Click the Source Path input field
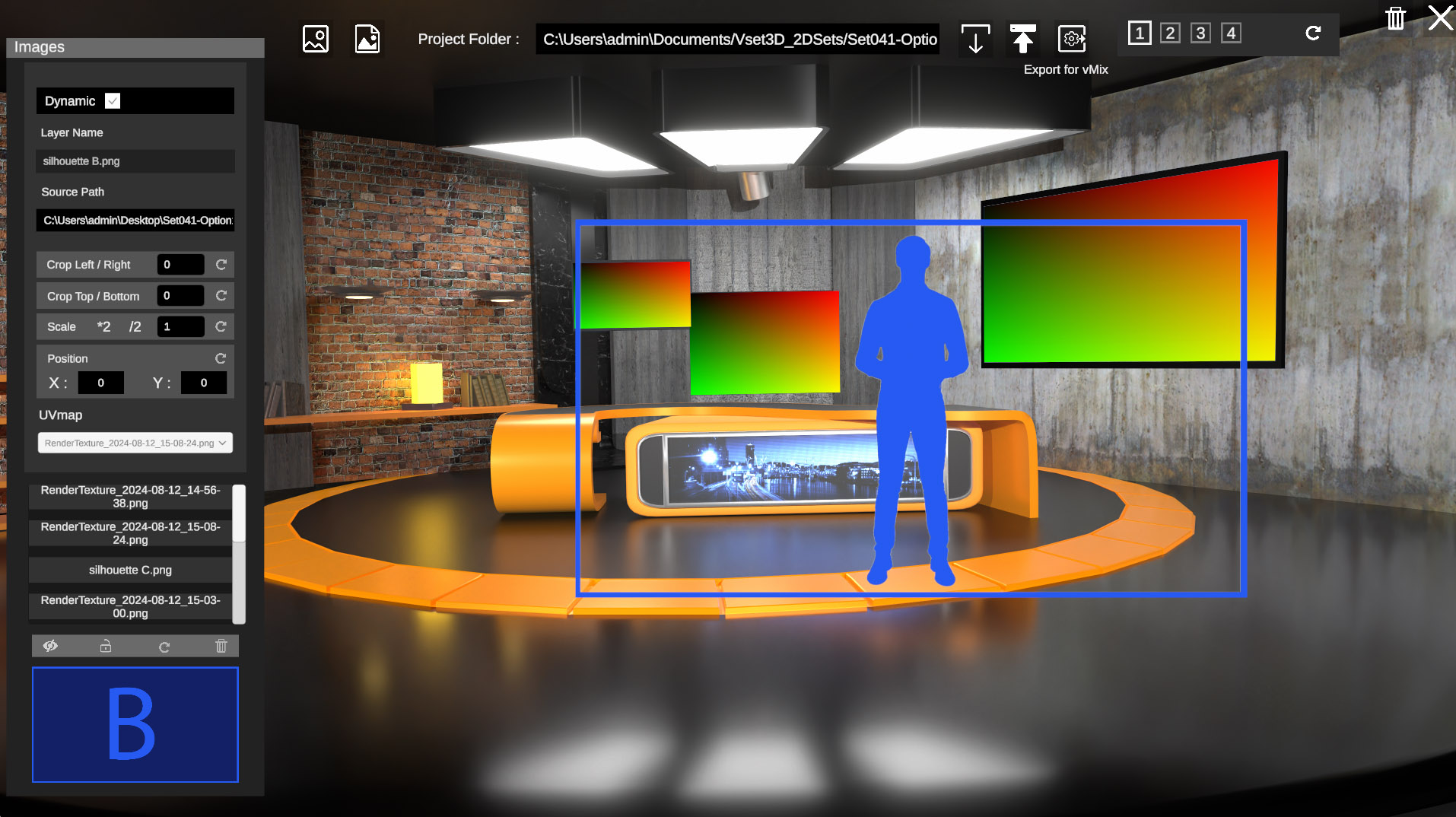 pyautogui.click(x=135, y=221)
